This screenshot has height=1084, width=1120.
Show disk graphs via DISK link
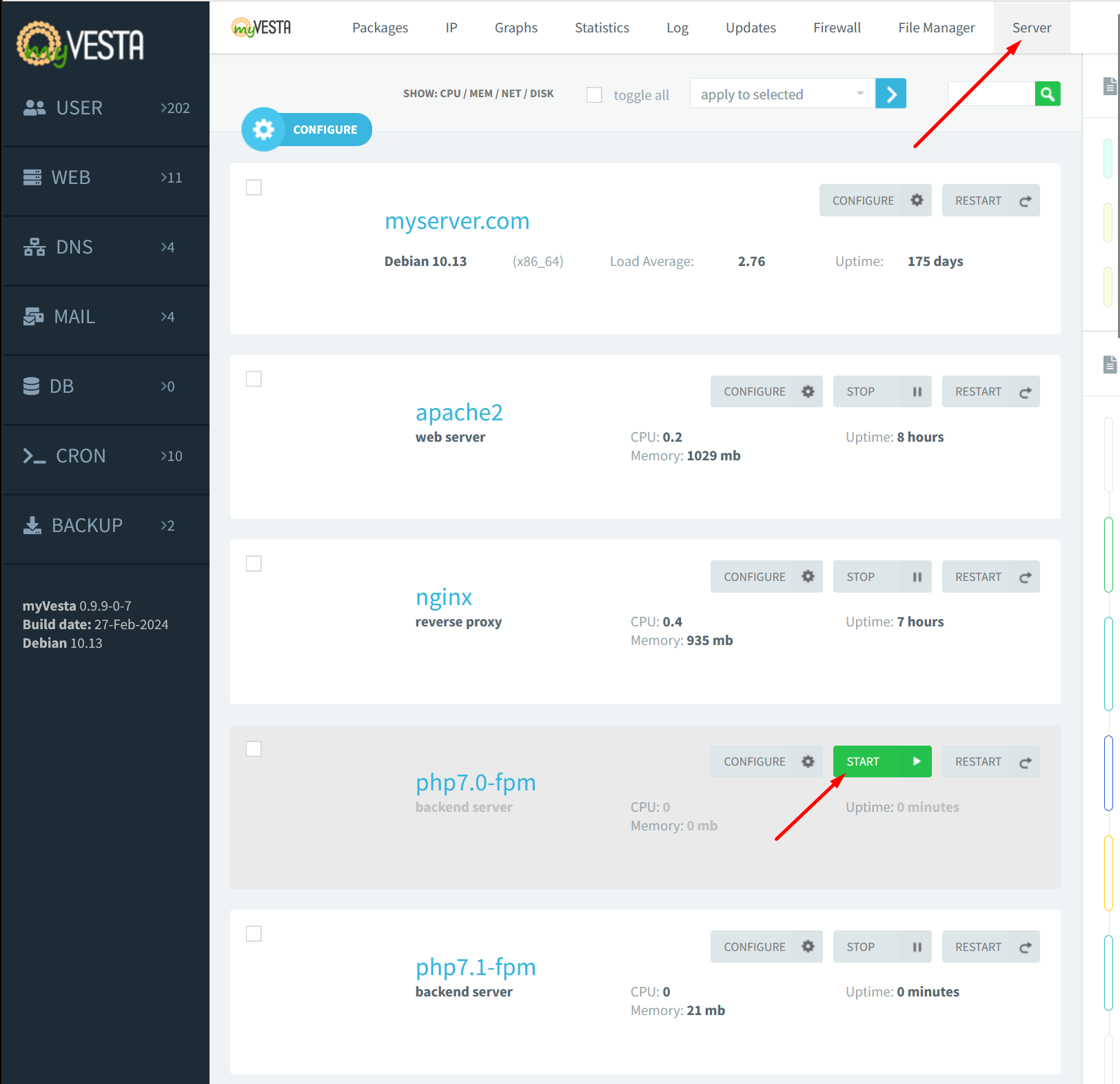pos(542,94)
